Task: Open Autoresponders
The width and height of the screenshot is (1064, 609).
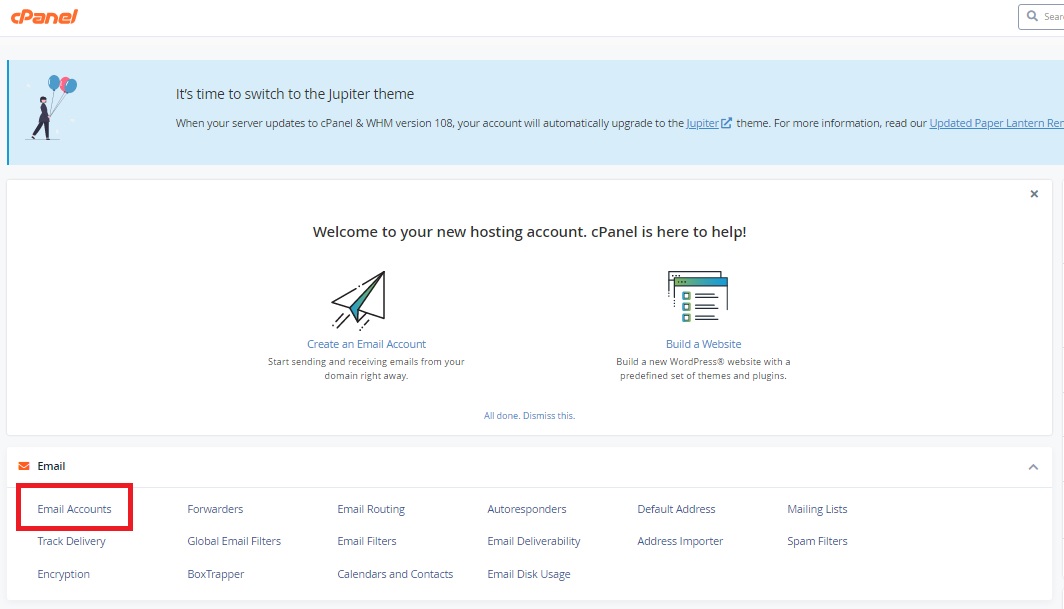Action: click(x=527, y=509)
